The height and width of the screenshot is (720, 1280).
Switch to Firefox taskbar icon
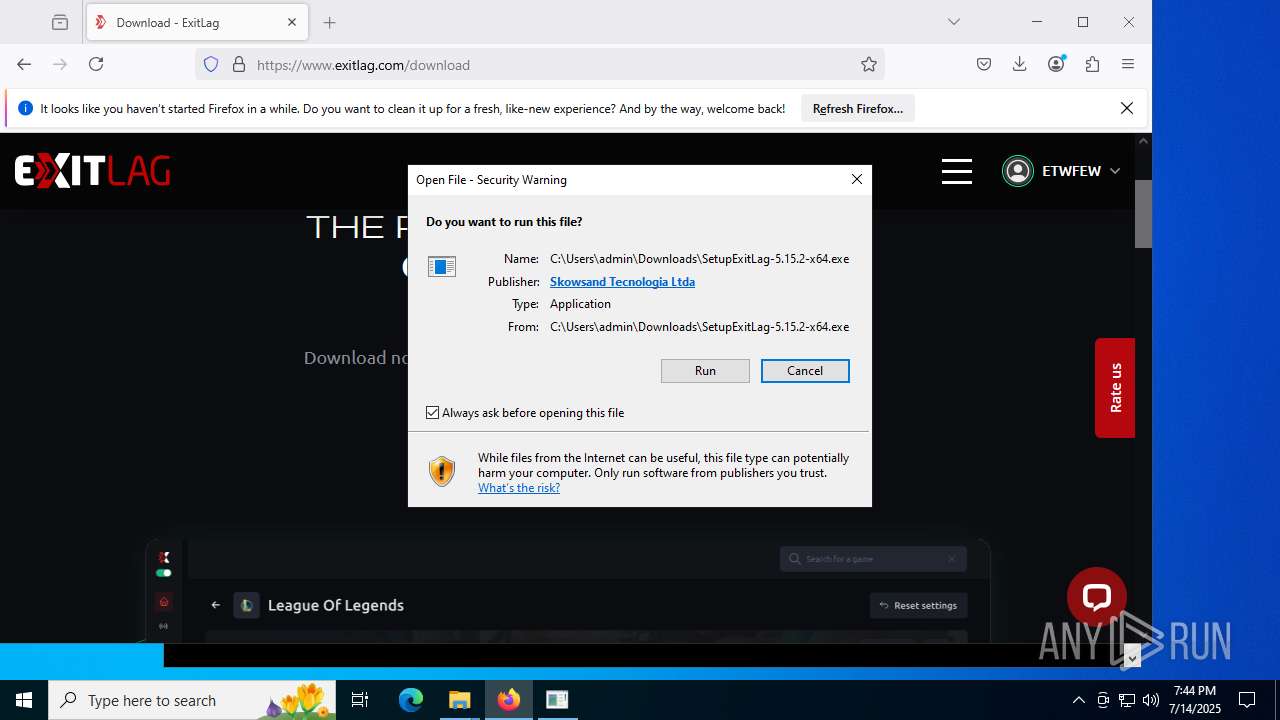(x=509, y=700)
